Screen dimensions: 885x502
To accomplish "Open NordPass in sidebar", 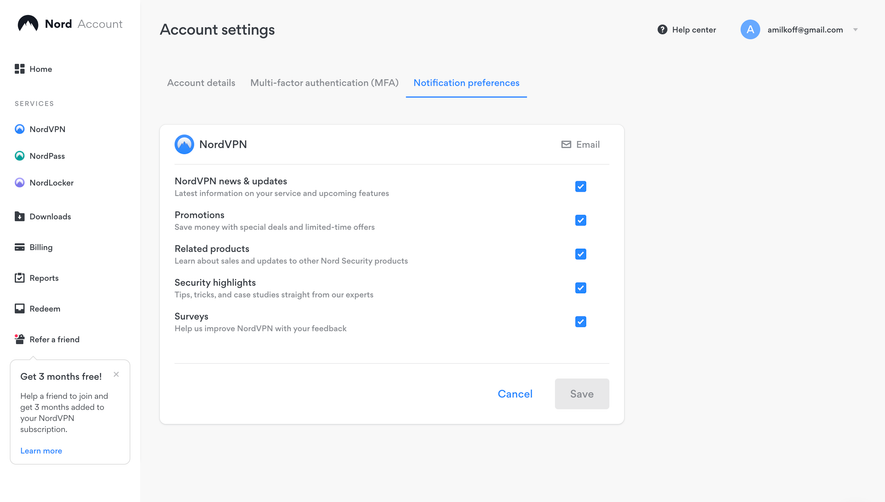I will point(47,156).
